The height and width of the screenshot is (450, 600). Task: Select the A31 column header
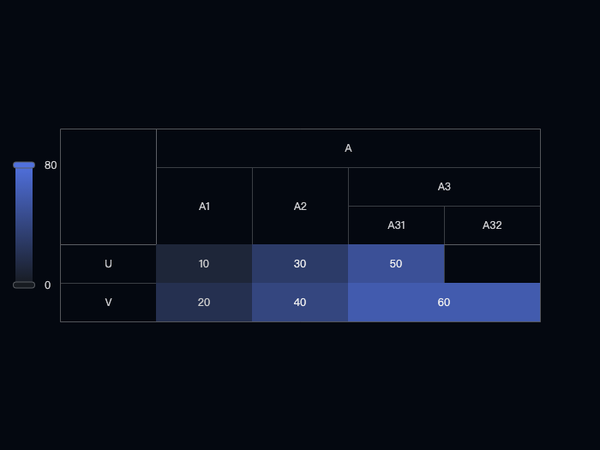(396, 225)
